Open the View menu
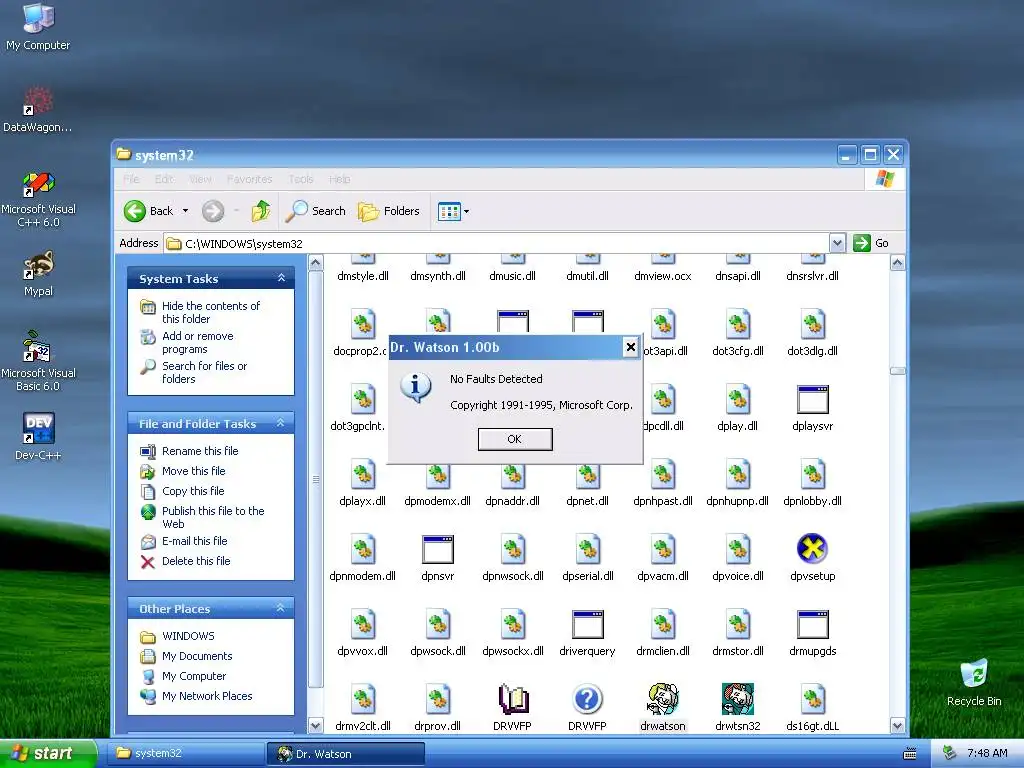This screenshot has height=768, width=1024. pyautogui.click(x=200, y=179)
